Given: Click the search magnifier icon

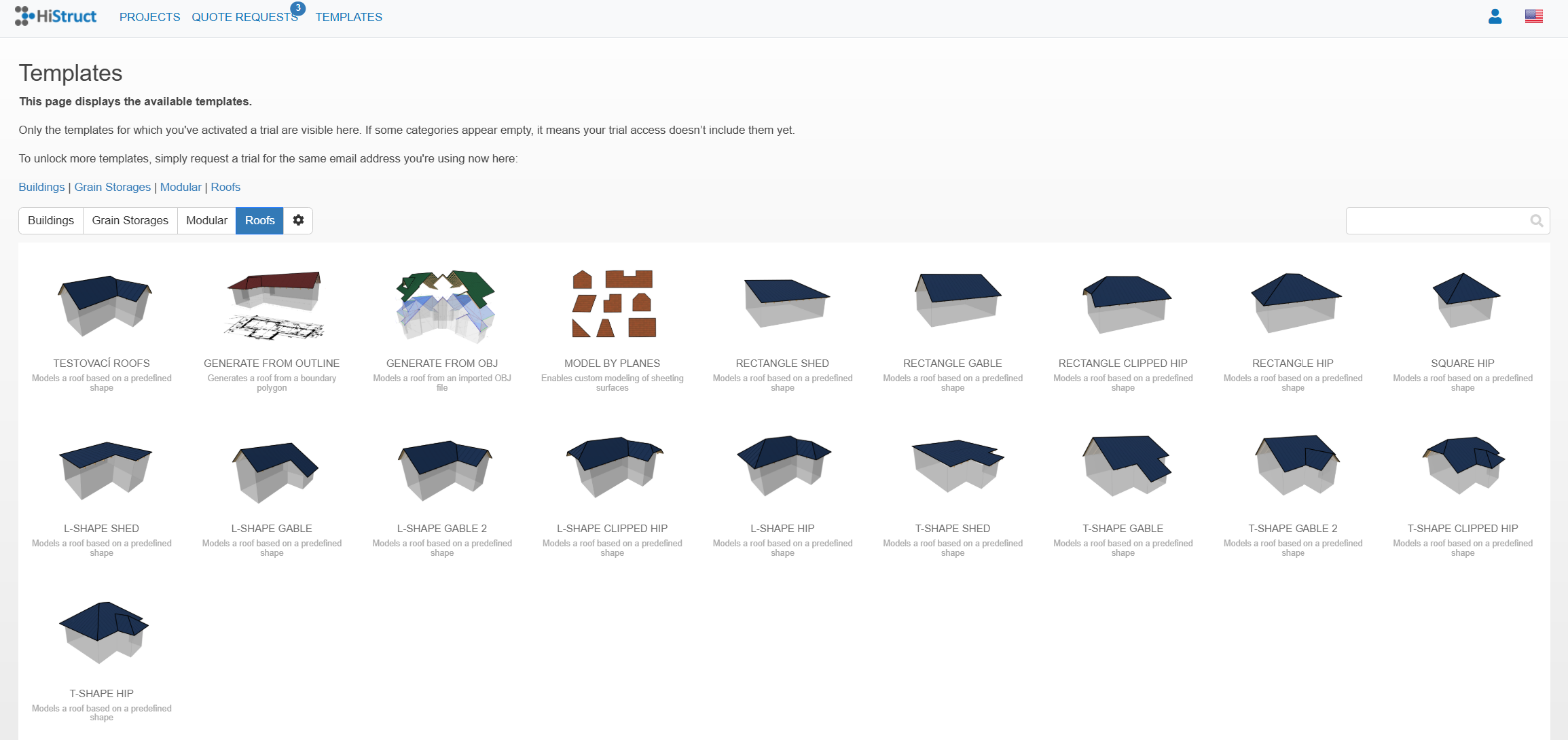Looking at the screenshot, I should (1536, 220).
